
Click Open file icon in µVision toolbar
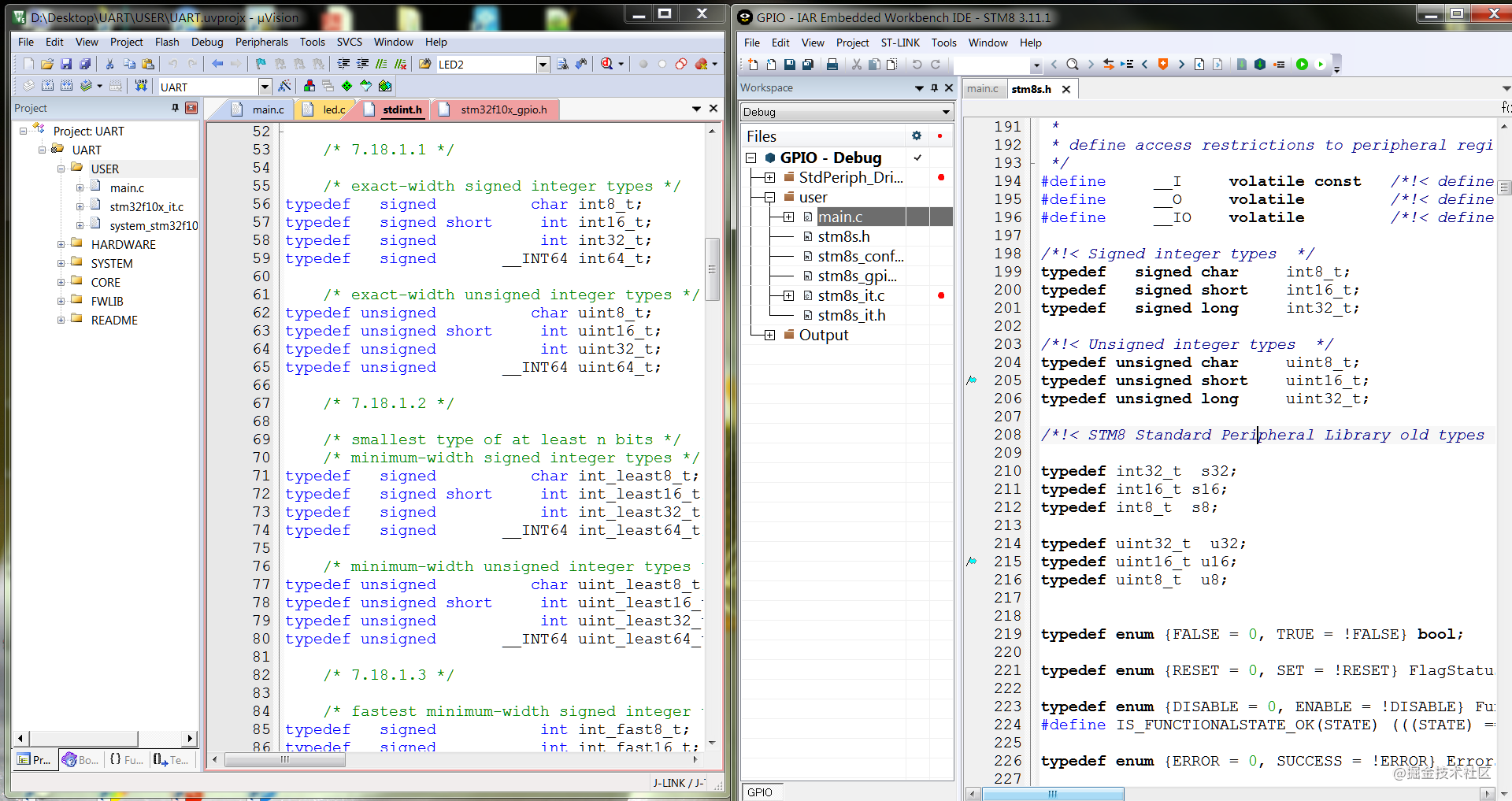[x=47, y=64]
